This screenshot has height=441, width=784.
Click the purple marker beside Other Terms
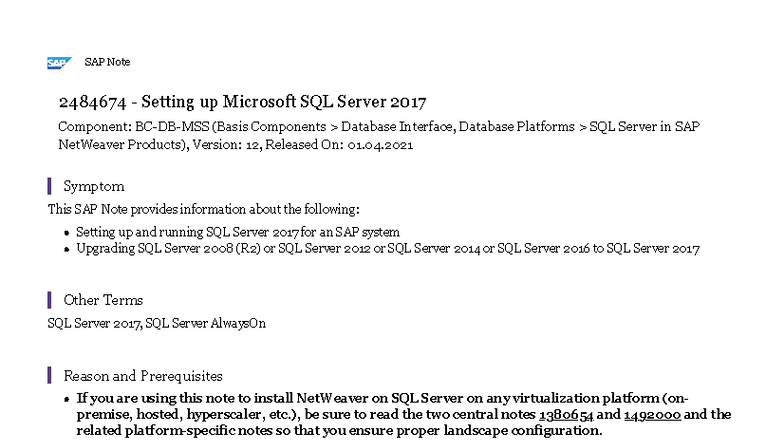coord(49,300)
